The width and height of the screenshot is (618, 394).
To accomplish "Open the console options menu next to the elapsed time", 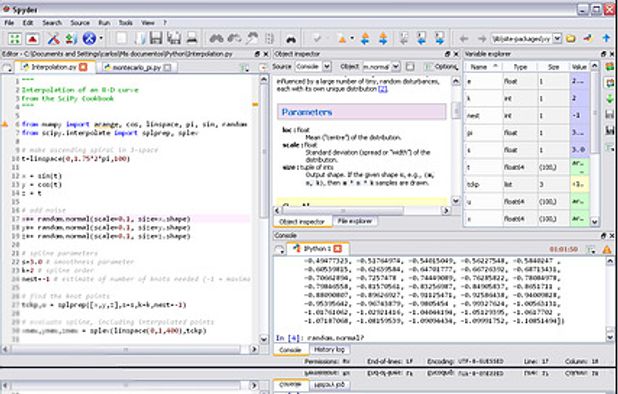I will (x=590, y=249).
